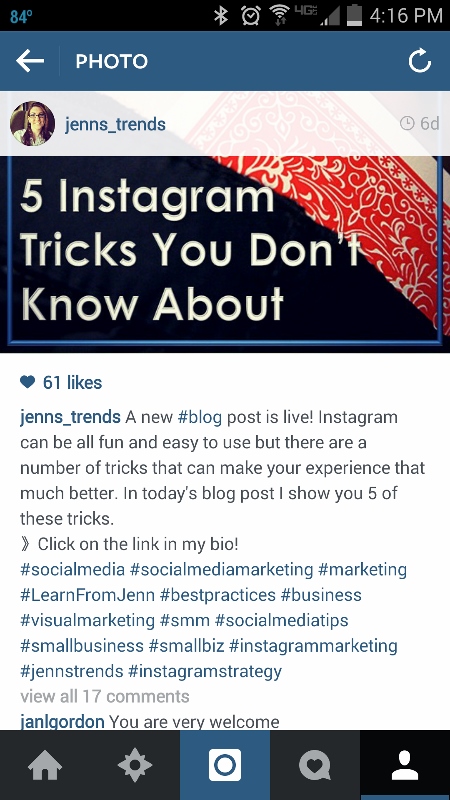Tap the #LearnFromJenn hashtag
This screenshot has height=800, width=450.
87,595
